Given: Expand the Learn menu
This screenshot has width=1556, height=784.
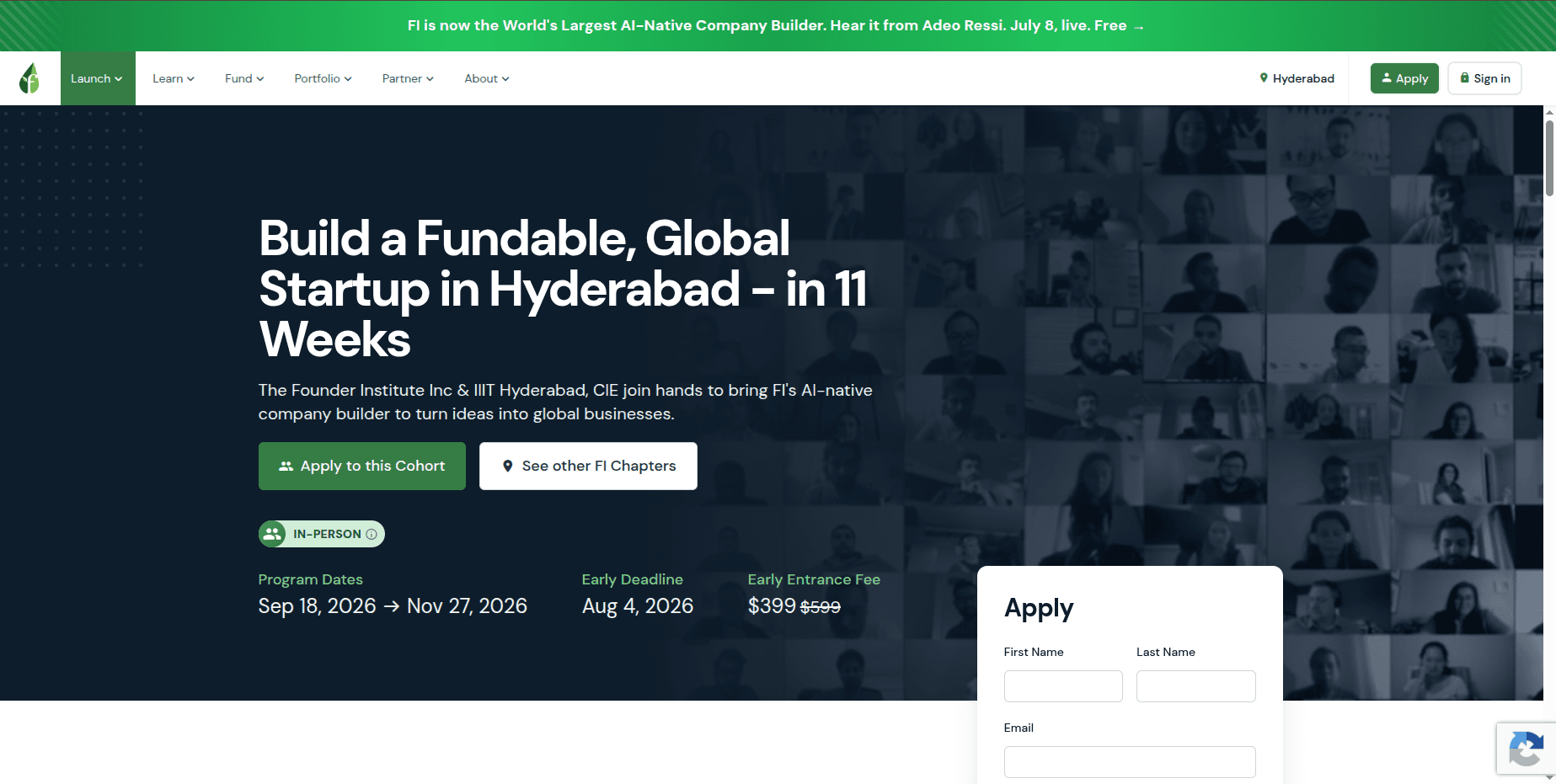Looking at the screenshot, I should tap(174, 78).
